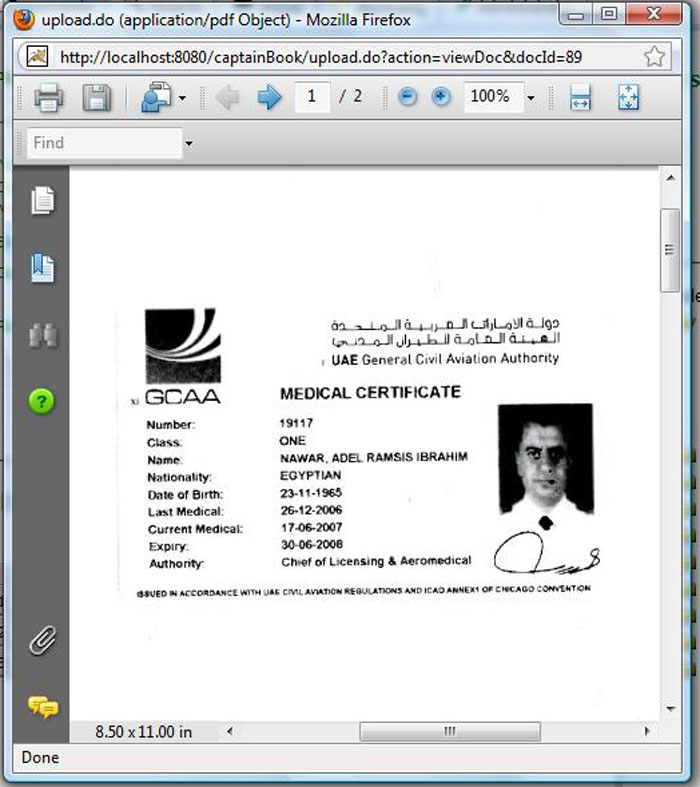Viewport: 700px width, 787px height.
Task: Bookmark this page with star icon
Action: click(x=654, y=56)
